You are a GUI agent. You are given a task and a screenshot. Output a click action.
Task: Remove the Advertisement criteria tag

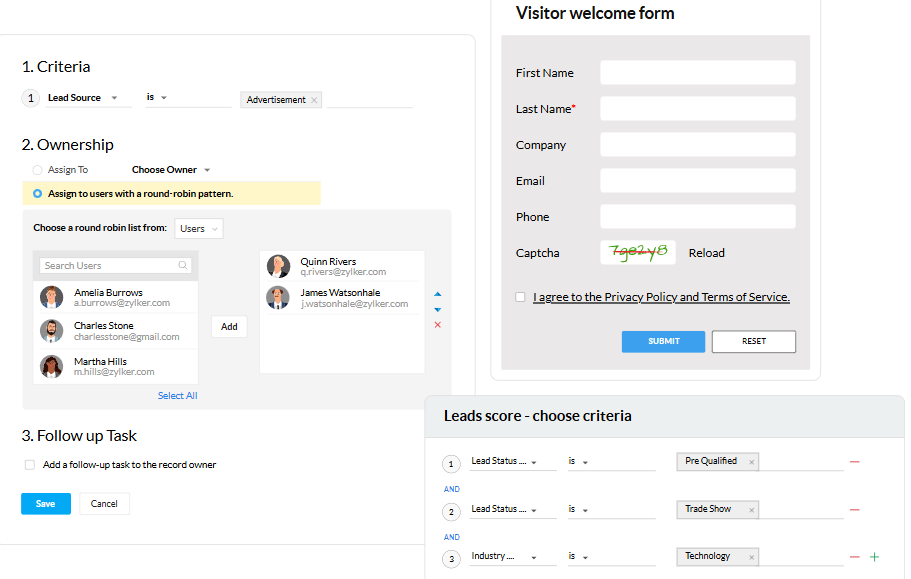pyautogui.click(x=314, y=100)
